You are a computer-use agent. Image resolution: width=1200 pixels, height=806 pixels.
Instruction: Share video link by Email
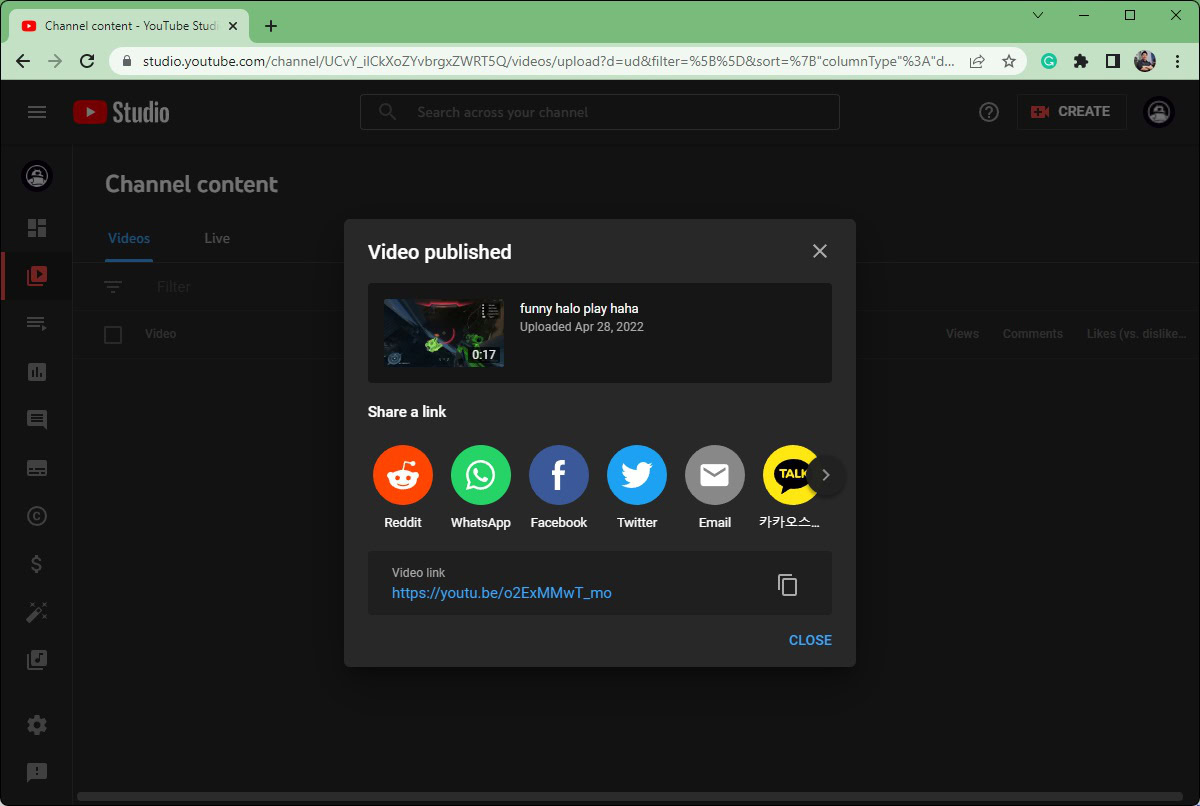coord(715,475)
